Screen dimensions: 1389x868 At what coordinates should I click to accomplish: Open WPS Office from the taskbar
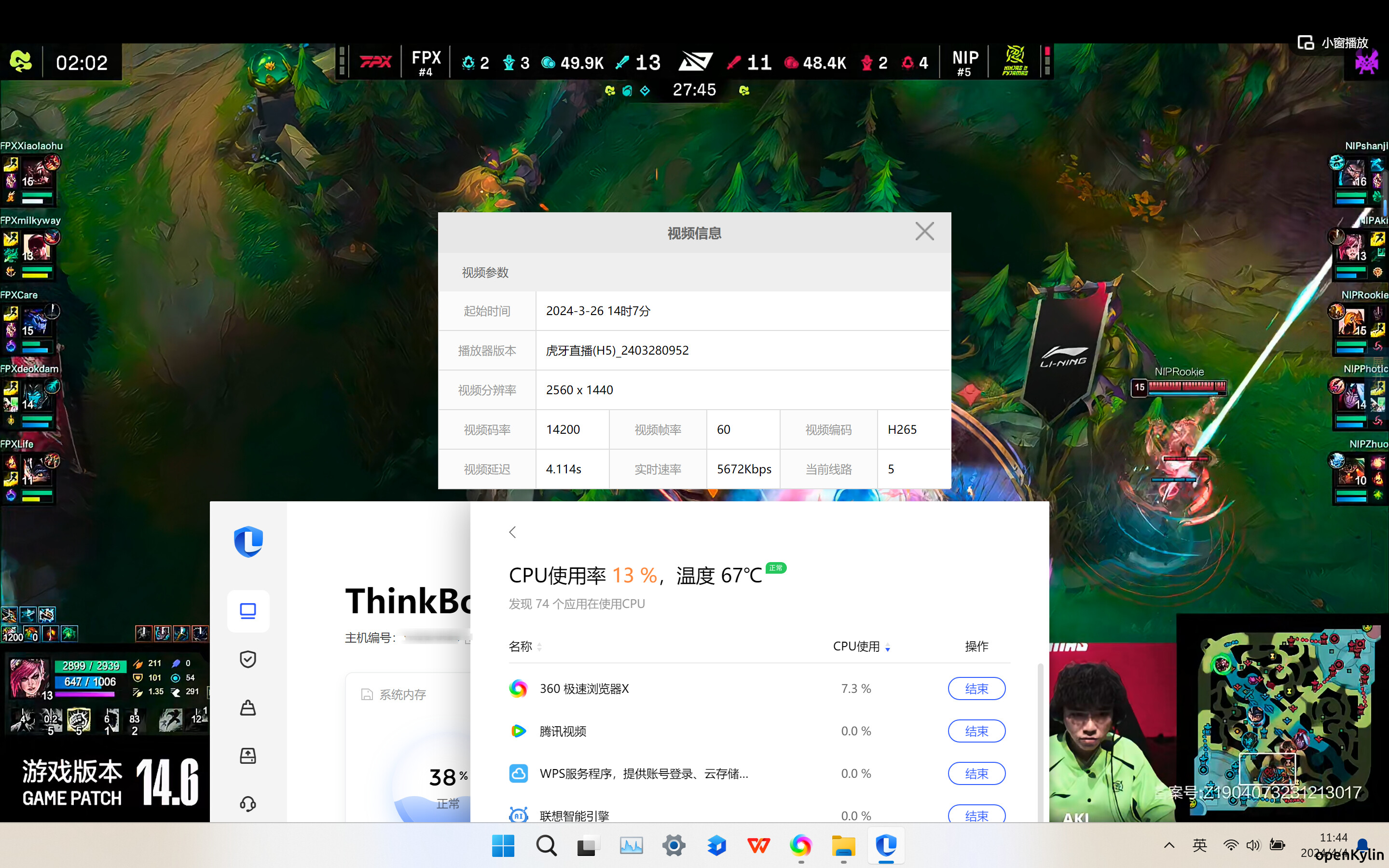[759, 846]
